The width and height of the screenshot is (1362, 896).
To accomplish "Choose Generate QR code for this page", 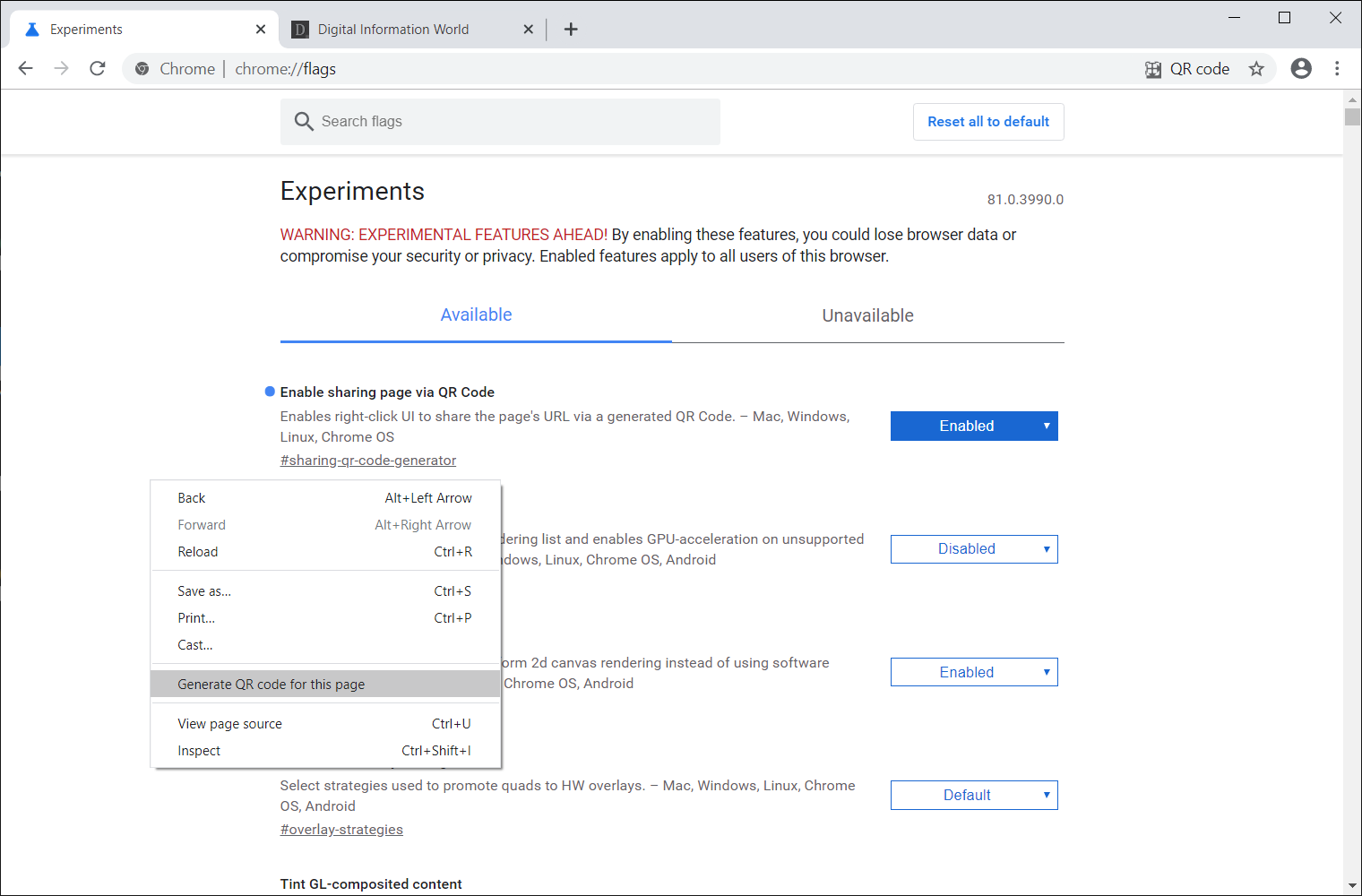I will pyautogui.click(x=272, y=685).
